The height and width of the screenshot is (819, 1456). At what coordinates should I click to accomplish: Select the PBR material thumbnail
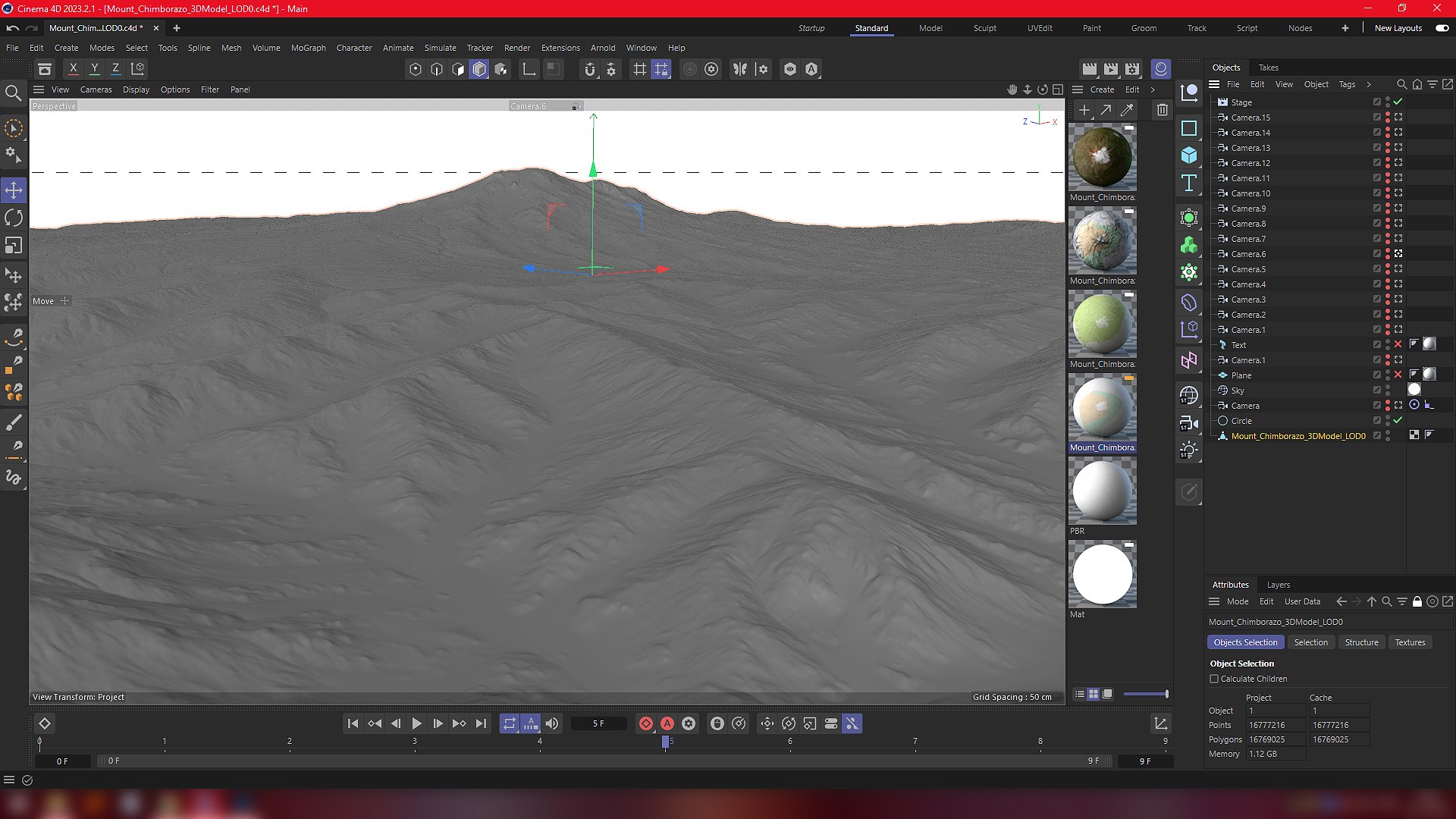tap(1102, 491)
